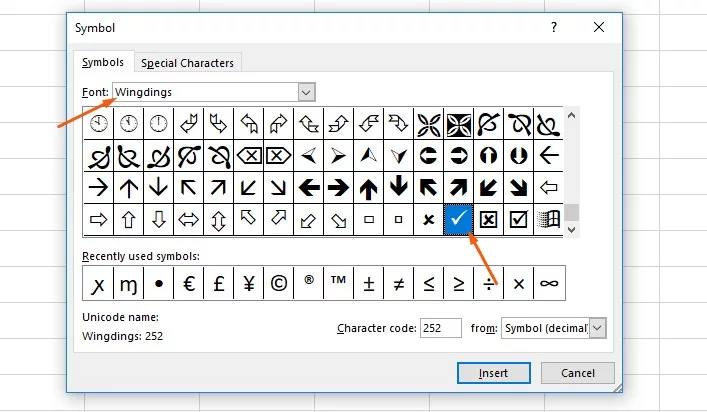Pick the euro sign from recent symbols

189,283
